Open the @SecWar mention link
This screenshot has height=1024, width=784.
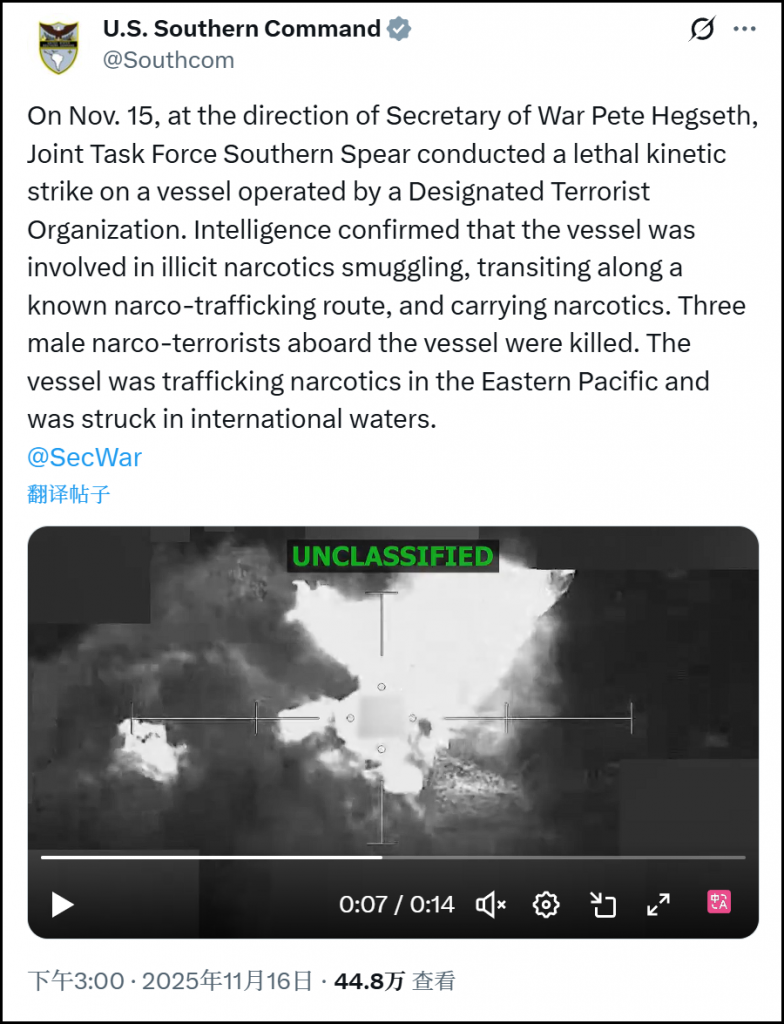click(84, 457)
